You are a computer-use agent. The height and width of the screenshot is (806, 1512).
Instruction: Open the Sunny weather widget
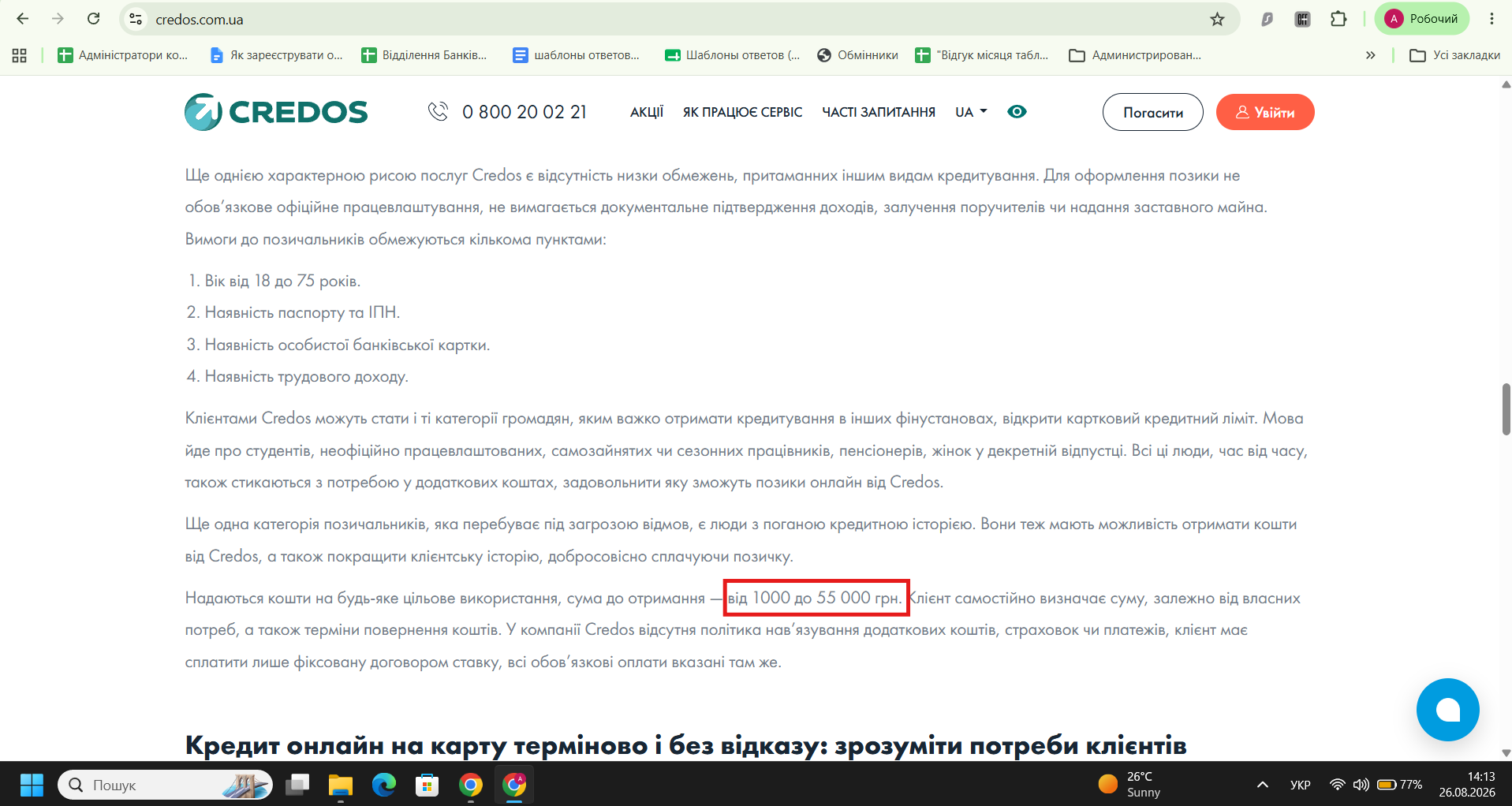coord(1129,785)
